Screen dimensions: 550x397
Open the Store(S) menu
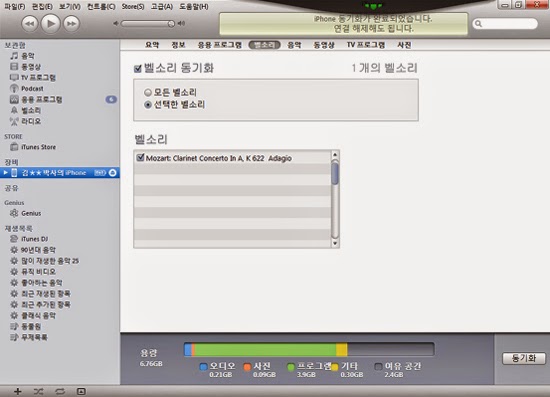133,7
